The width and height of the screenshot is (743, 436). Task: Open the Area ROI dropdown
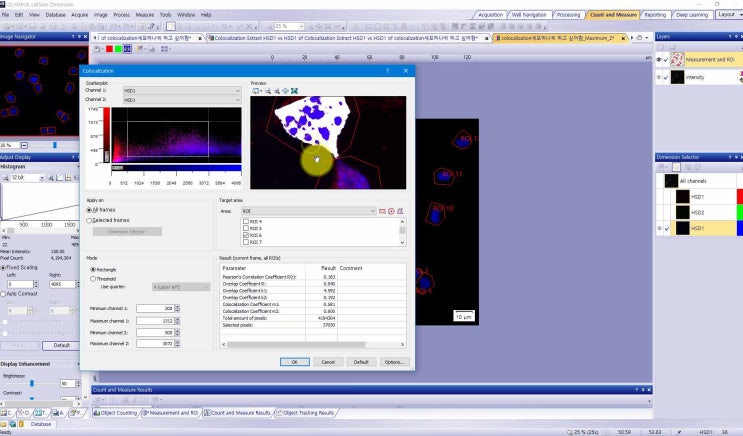(308, 211)
